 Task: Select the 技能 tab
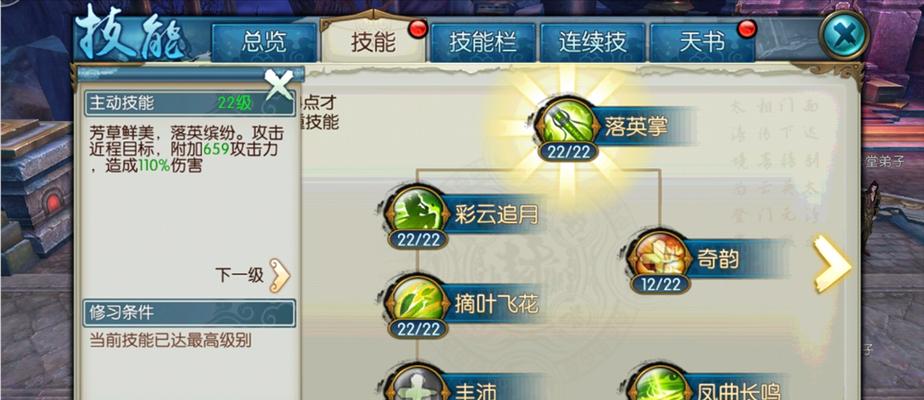pyautogui.click(x=374, y=40)
